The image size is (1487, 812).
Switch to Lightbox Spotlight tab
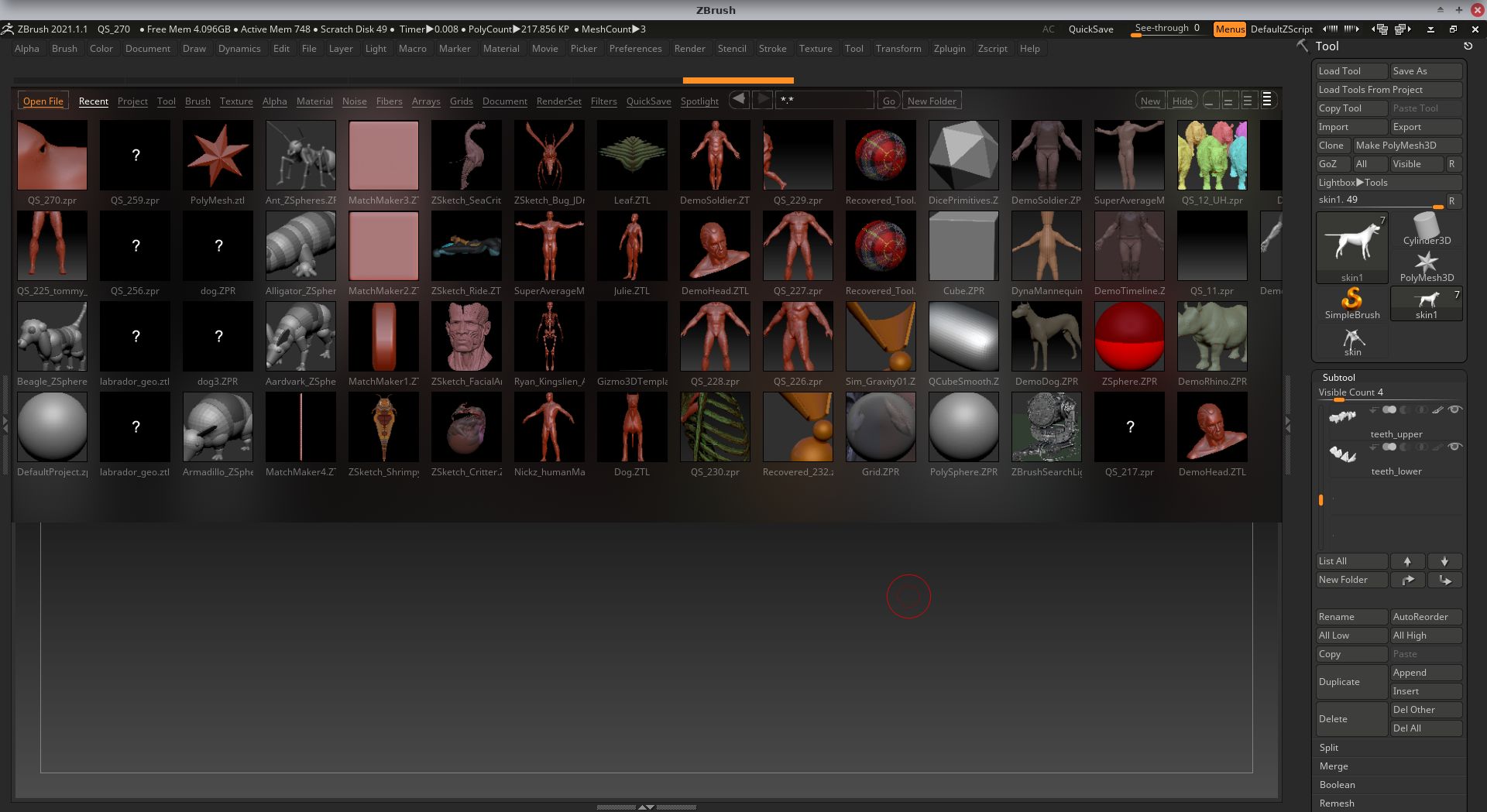tap(699, 101)
